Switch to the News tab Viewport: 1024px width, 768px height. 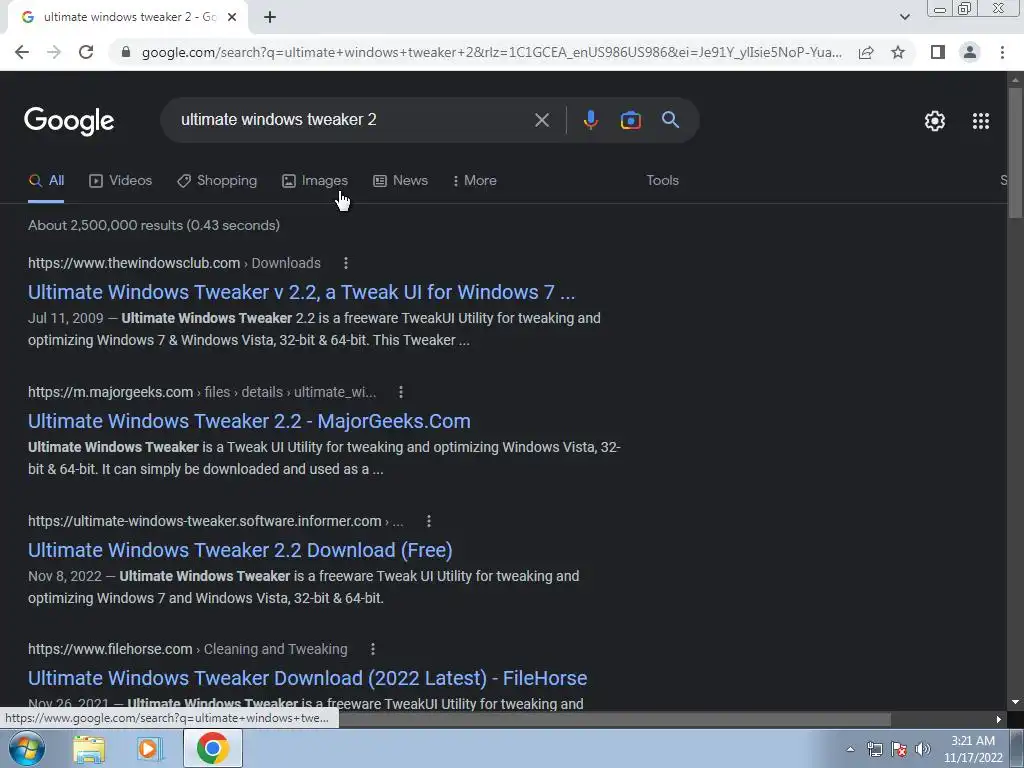coord(400,181)
